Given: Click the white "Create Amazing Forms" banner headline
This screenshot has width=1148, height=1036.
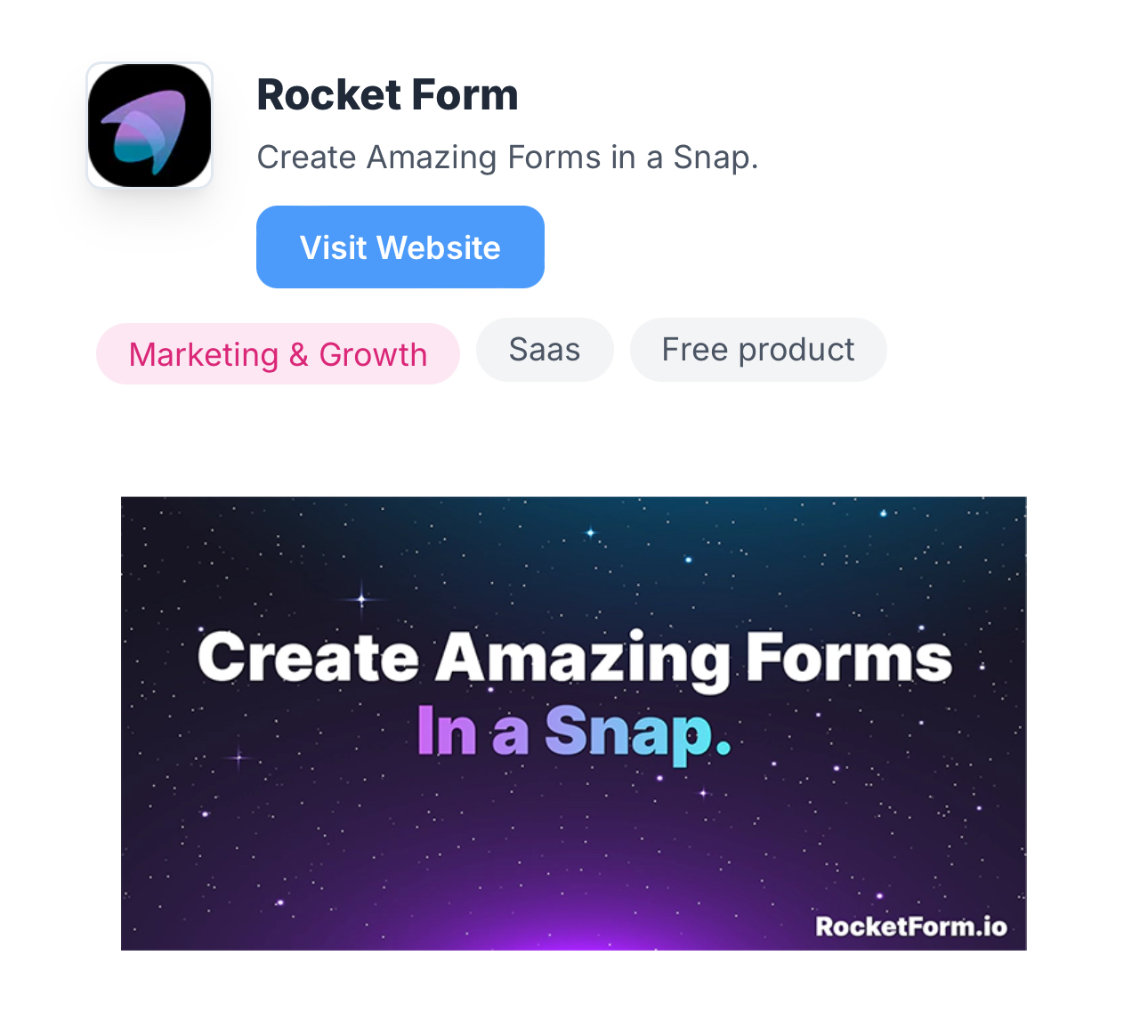Looking at the screenshot, I should (x=574, y=659).
